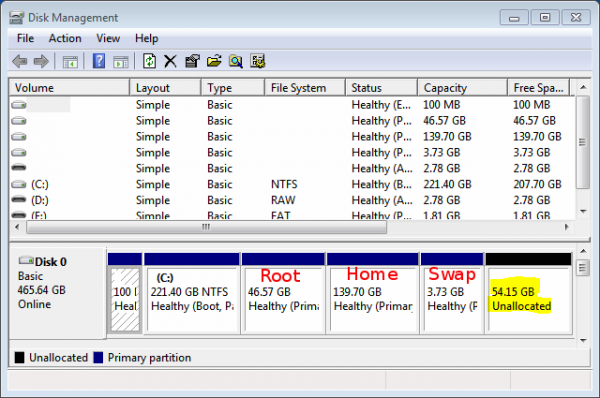The width and height of the screenshot is (600, 398).
Task: Click the (C:) volume name in list
Action: point(40,185)
